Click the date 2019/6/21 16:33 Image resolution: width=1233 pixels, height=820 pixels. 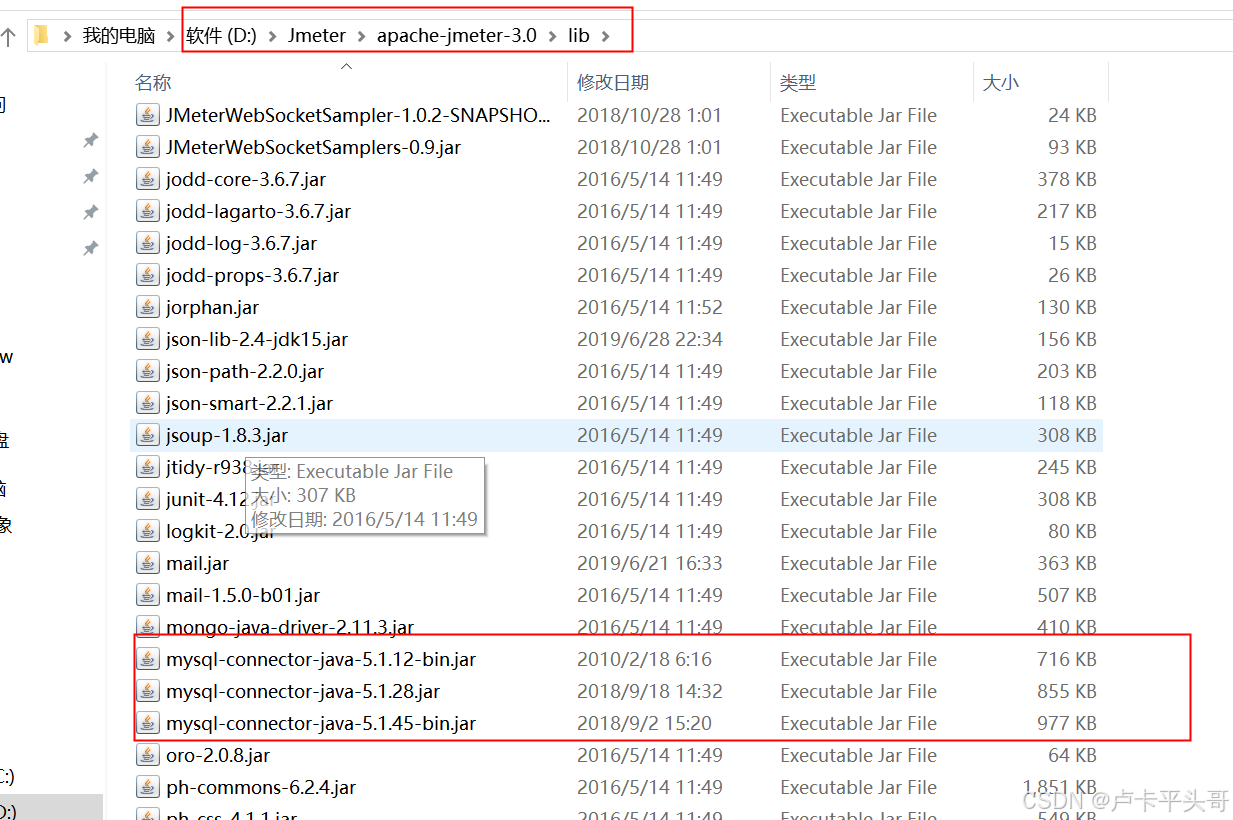coord(649,563)
